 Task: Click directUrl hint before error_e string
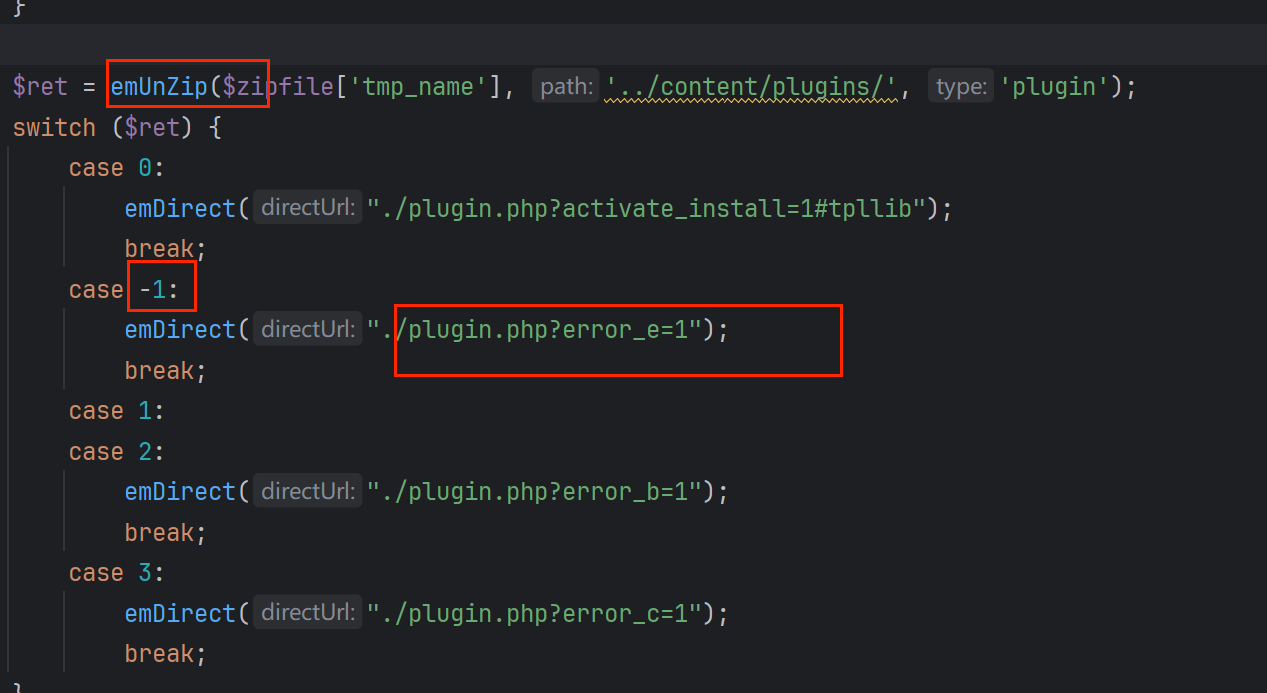pyautogui.click(x=307, y=330)
